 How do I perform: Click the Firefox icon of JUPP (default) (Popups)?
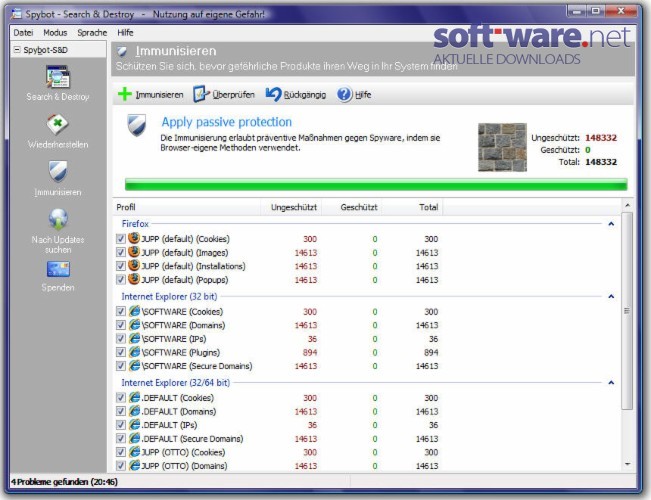(x=134, y=279)
